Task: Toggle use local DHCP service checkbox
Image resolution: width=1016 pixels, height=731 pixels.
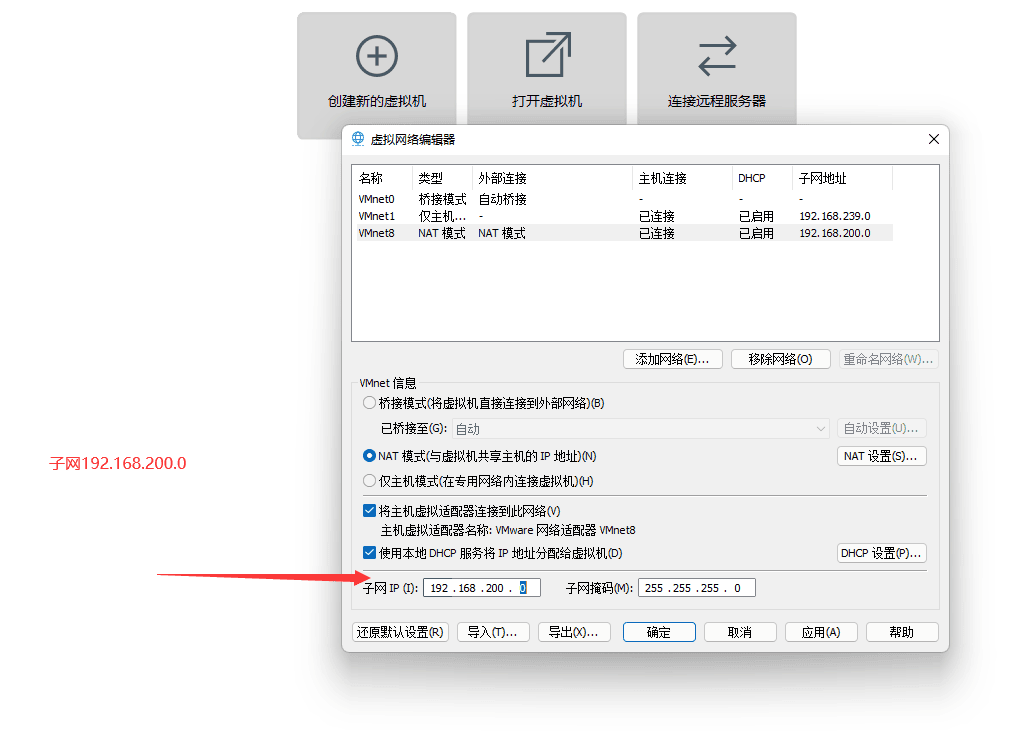Action: [370, 553]
